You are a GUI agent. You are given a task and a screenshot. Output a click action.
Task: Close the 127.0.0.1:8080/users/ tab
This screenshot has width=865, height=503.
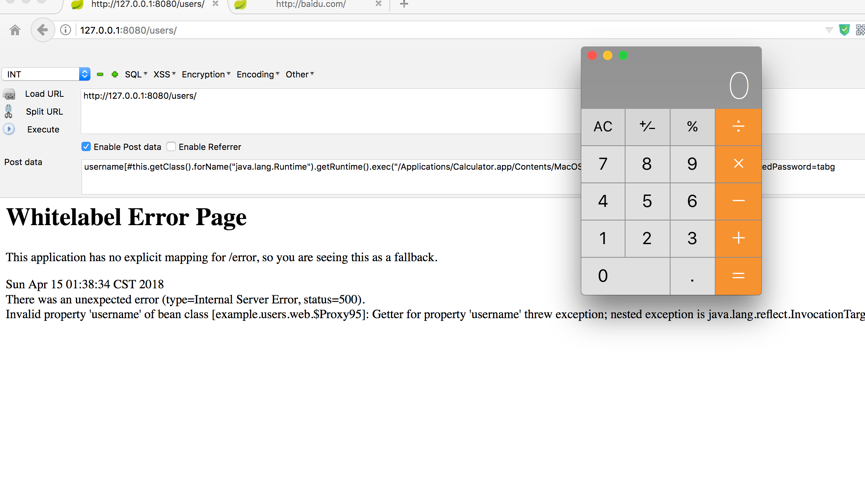coord(215,4)
